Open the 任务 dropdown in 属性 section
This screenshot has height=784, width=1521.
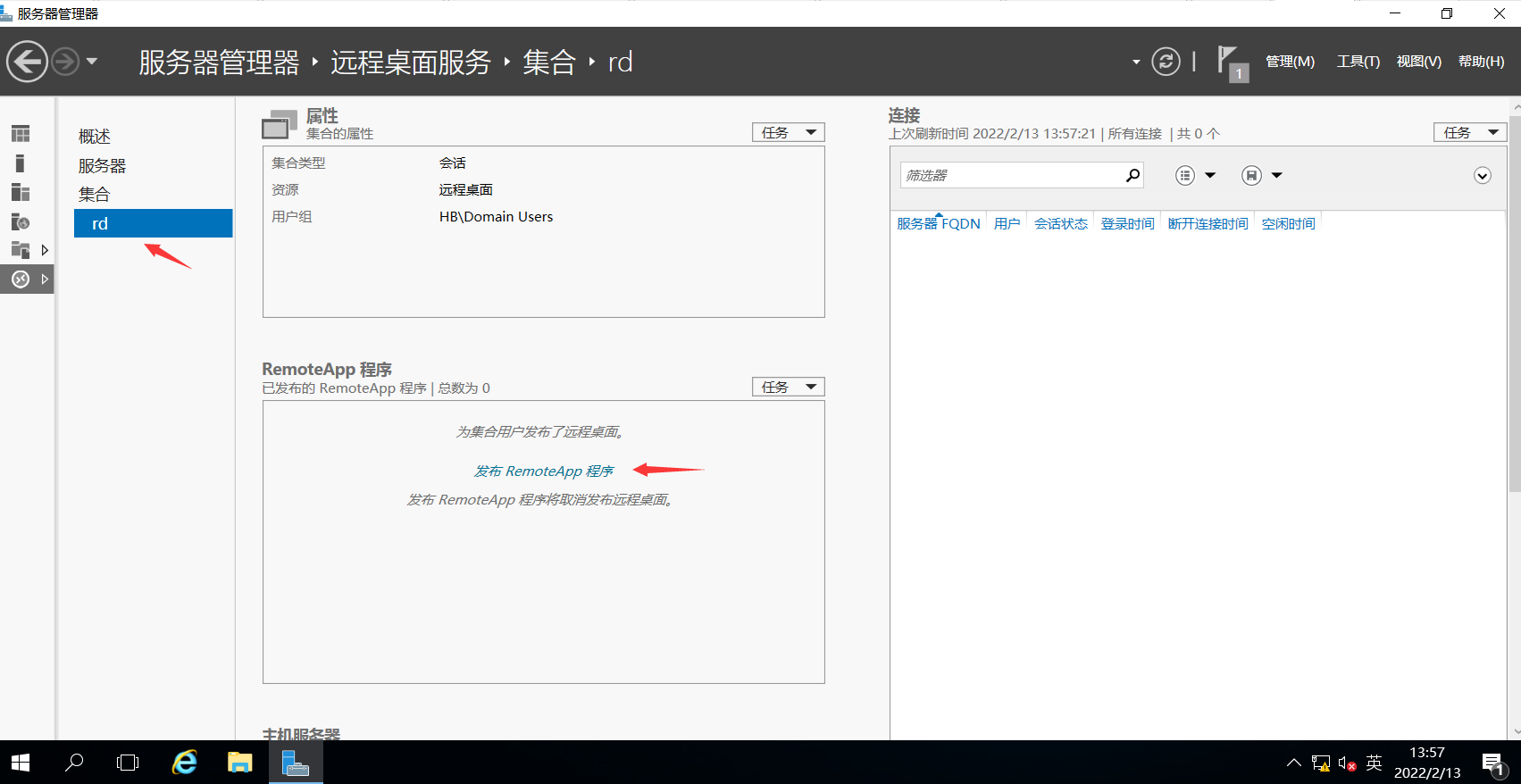788,132
